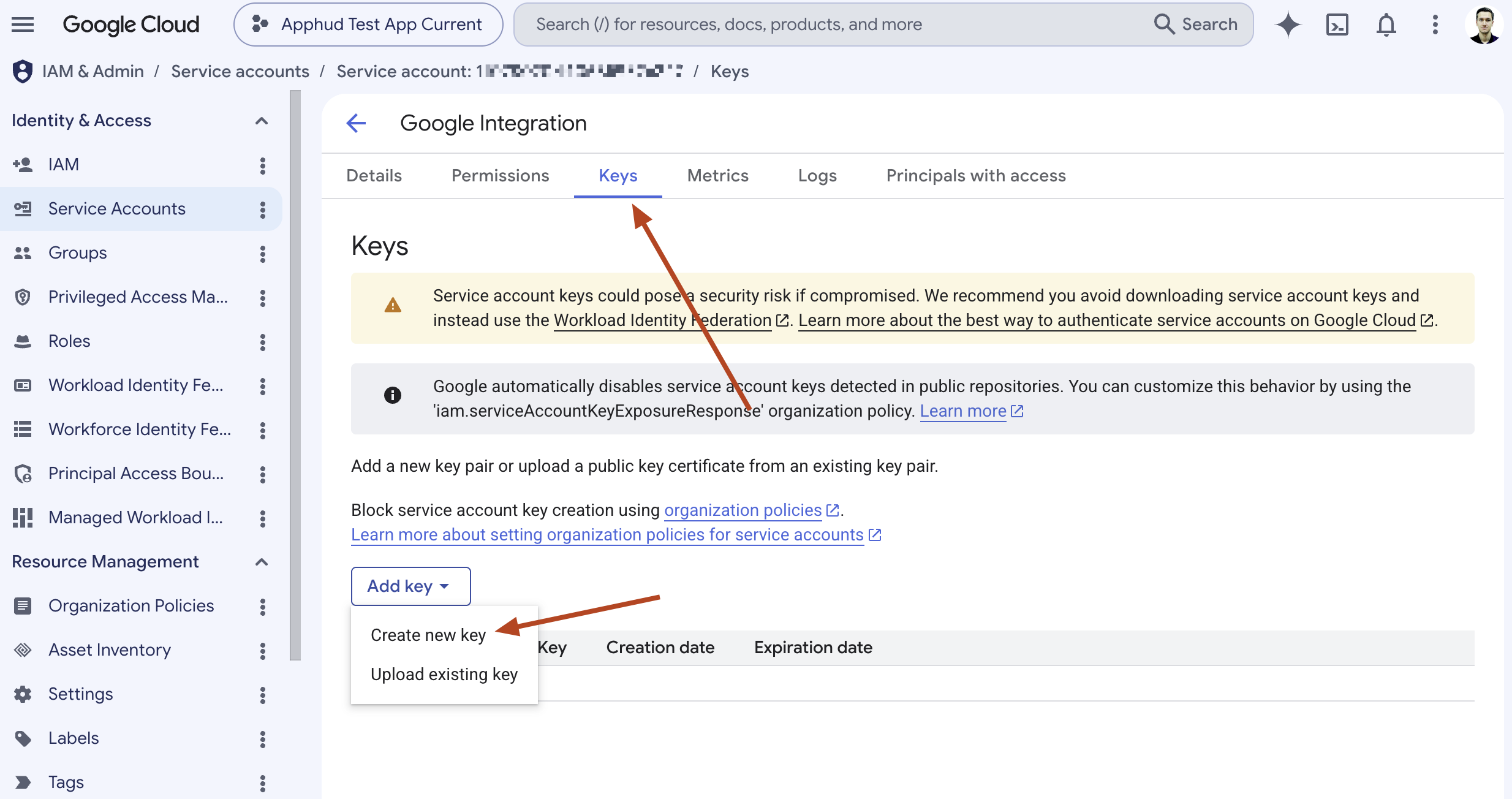Click the Expiration date column header
The image size is (1512, 799).
[813, 648]
